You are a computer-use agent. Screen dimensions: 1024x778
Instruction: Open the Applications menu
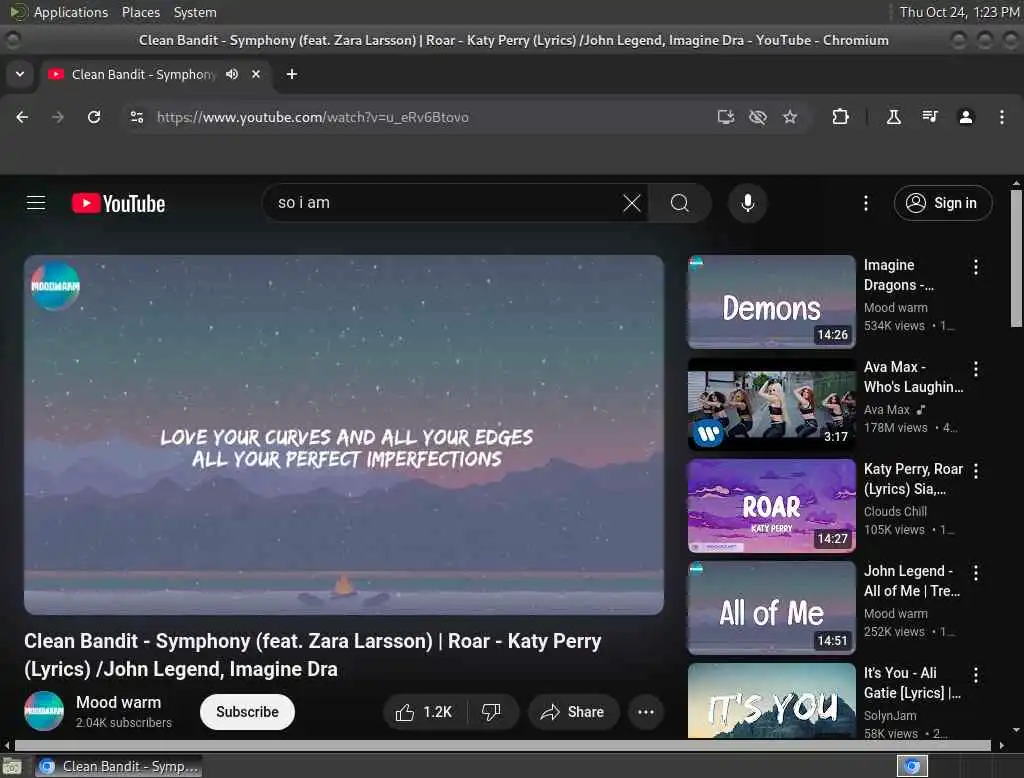71,12
